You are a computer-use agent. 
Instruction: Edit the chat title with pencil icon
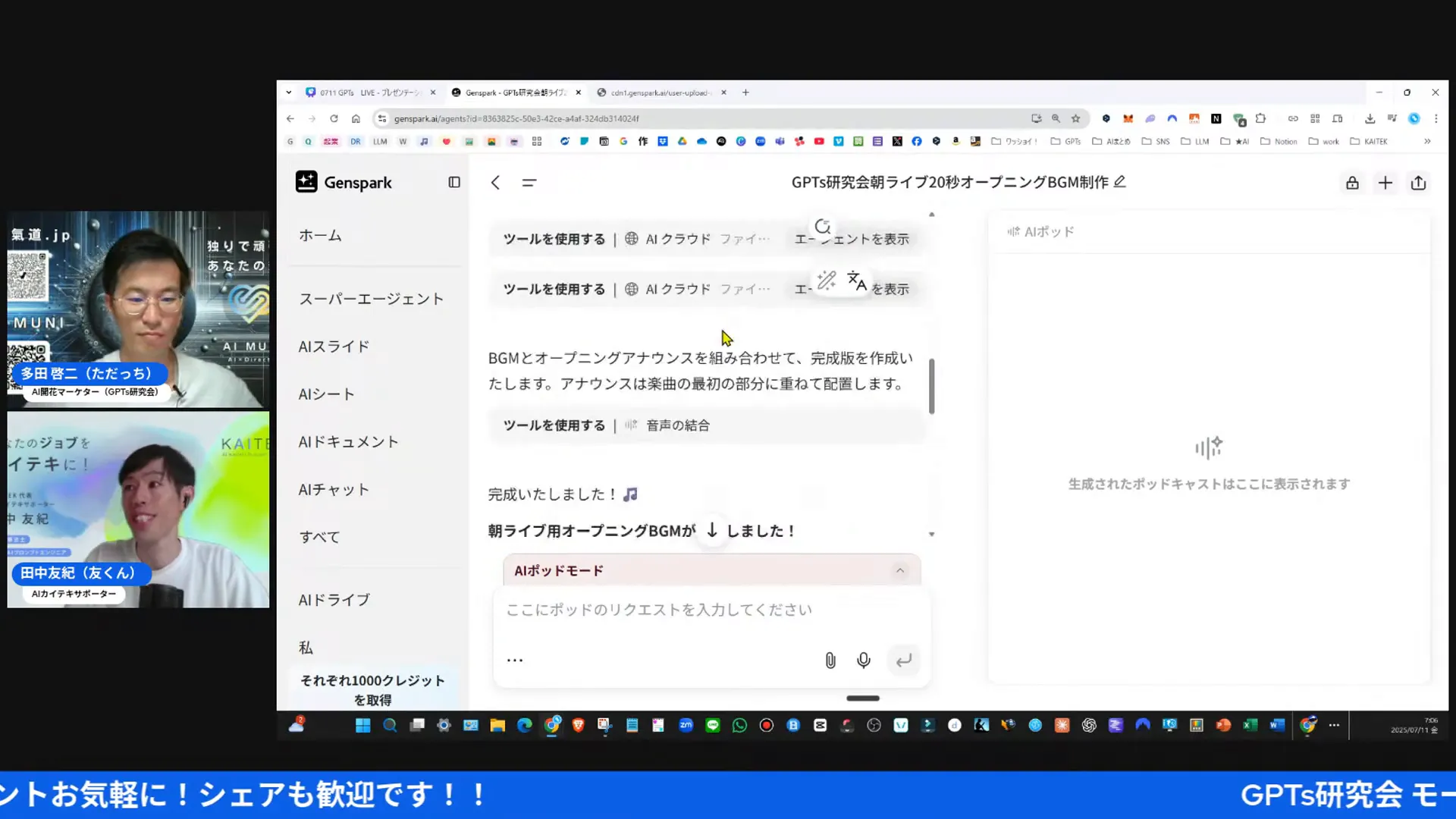pos(1119,182)
